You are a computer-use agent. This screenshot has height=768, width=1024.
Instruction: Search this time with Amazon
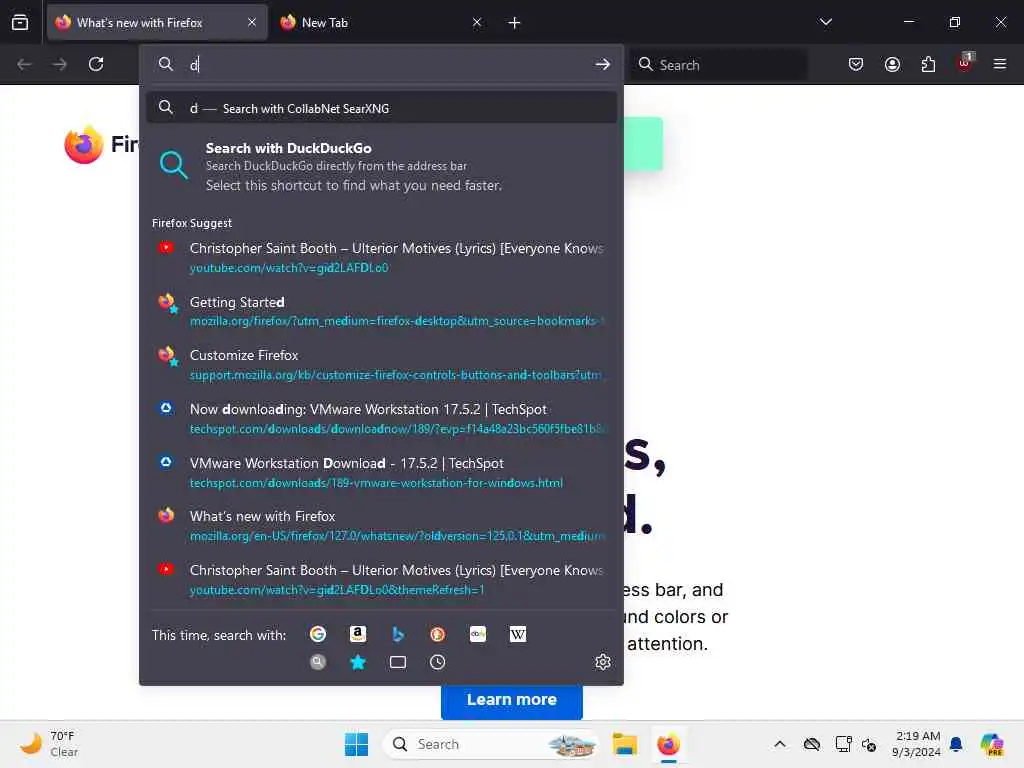click(358, 634)
